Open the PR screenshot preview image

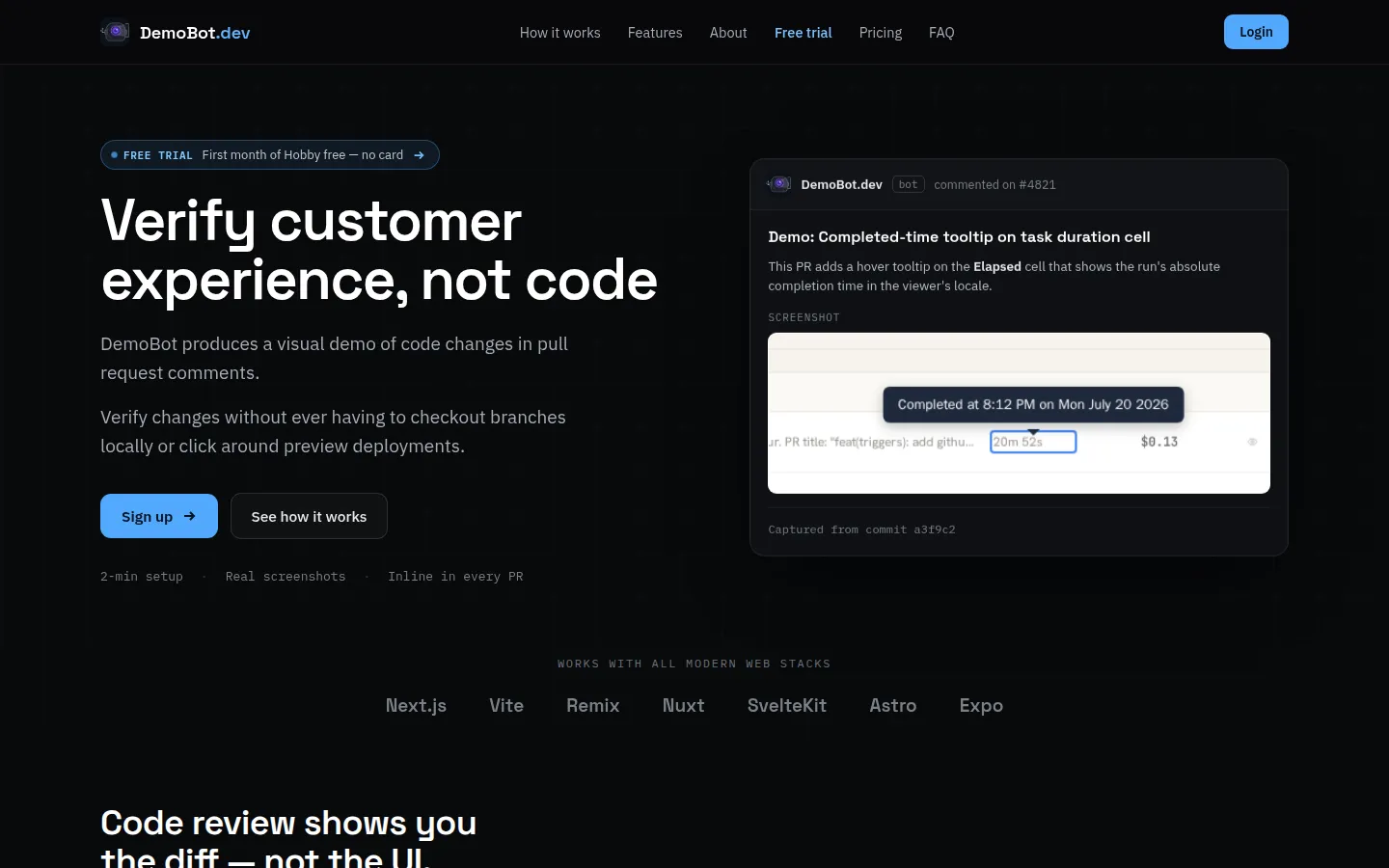coord(1019,413)
